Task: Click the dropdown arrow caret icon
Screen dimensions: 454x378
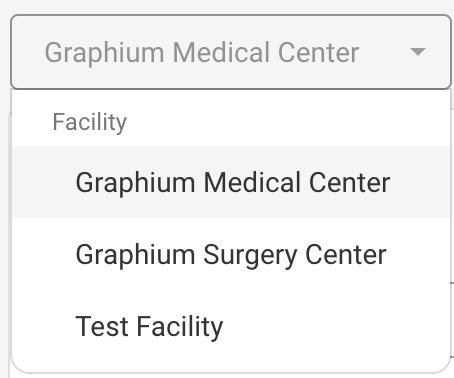Action: coord(418,52)
